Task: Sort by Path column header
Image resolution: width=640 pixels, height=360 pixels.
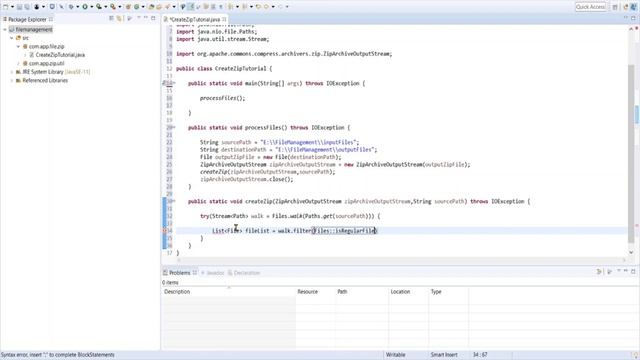Action: pos(362,291)
